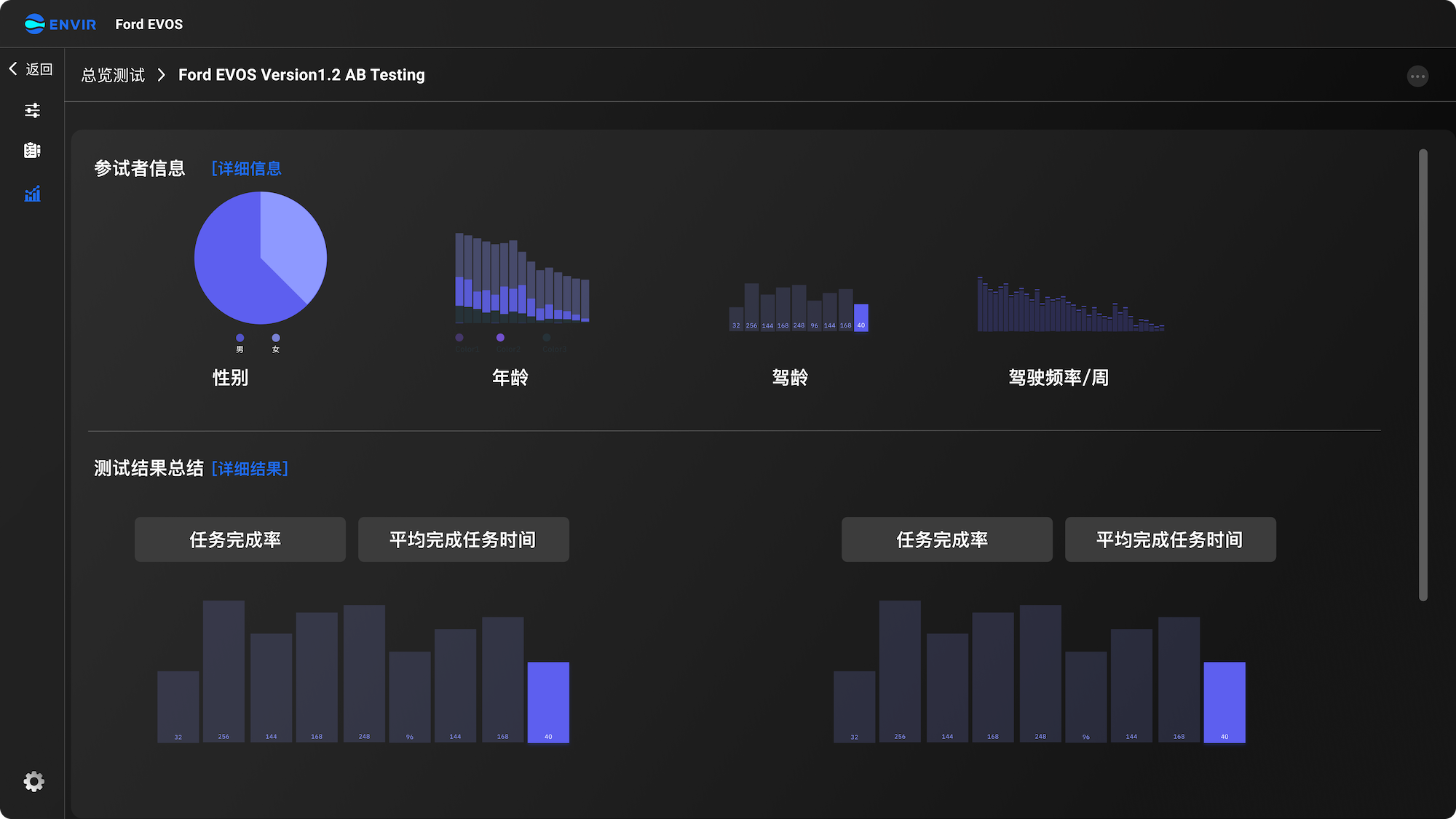Screen dimensions: 1456x819
Task: Open the filter settings sliders icon in sidebar
Action: [x=32, y=111]
